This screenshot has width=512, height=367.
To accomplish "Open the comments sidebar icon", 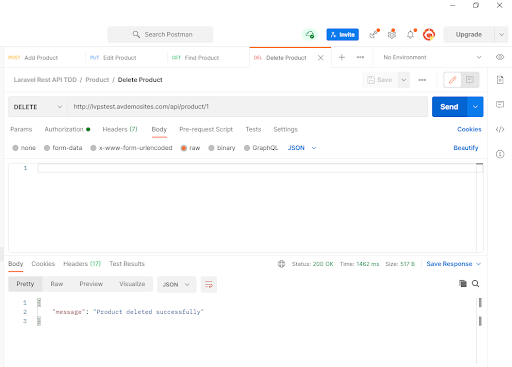I will 500,105.
